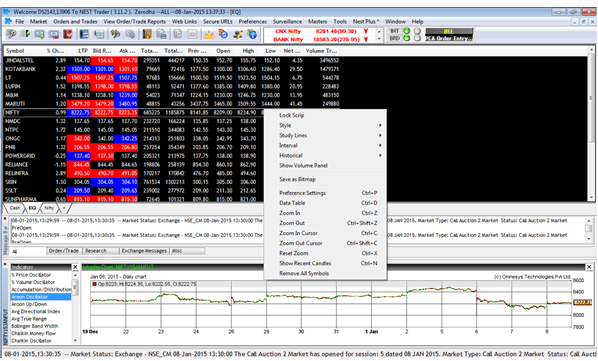The image size is (598, 361).
Task: Open the View Order/Trade Reports menu
Action: coord(135,21)
